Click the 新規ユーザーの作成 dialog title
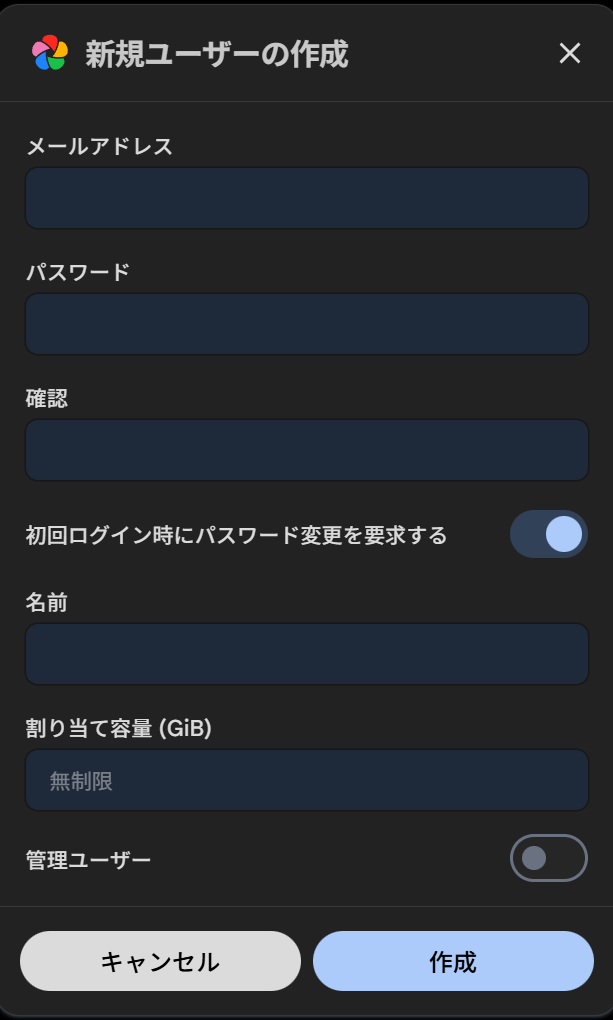This screenshot has width=613, height=1020. 216,54
